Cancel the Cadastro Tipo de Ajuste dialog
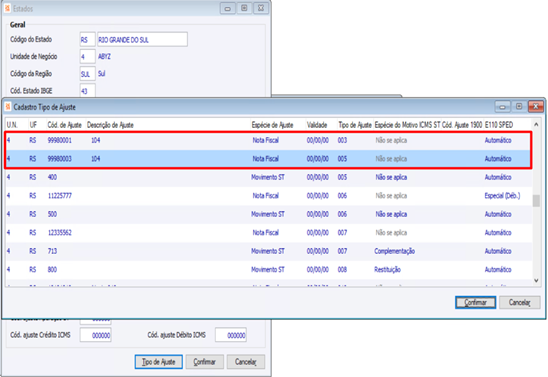The image size is (548, 377). tap(519, 302)
